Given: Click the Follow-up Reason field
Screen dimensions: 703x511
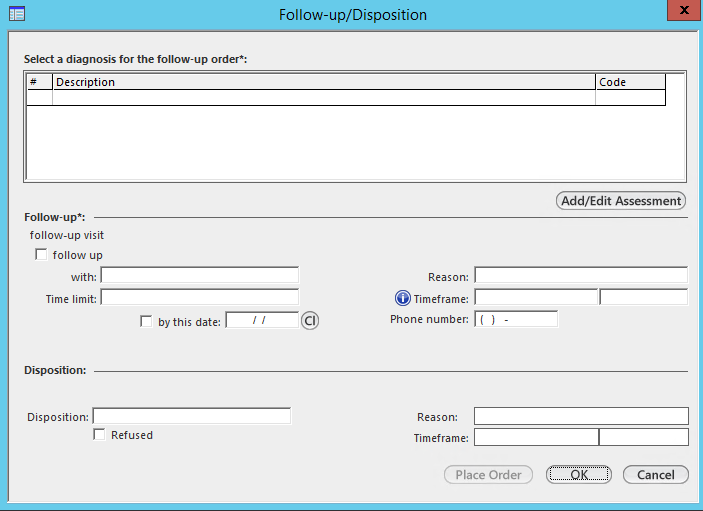Looking at the screenshot, I should (x=581, y=275).
